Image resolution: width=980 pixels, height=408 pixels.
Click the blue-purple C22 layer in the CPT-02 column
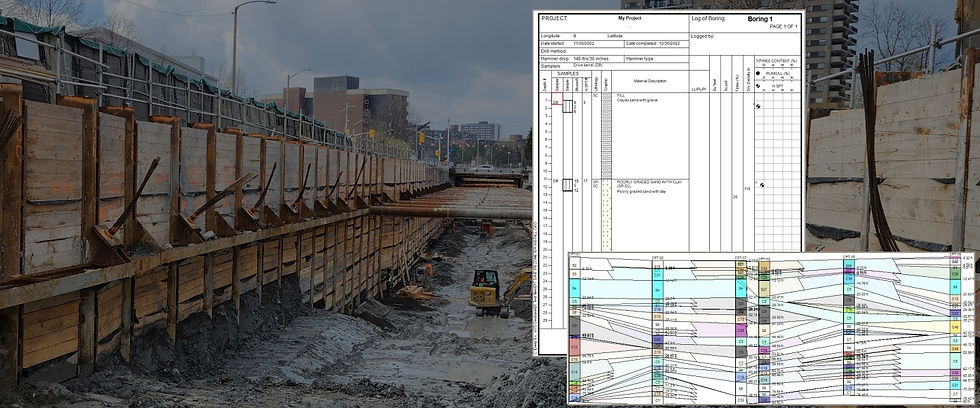tap(658, 339)
